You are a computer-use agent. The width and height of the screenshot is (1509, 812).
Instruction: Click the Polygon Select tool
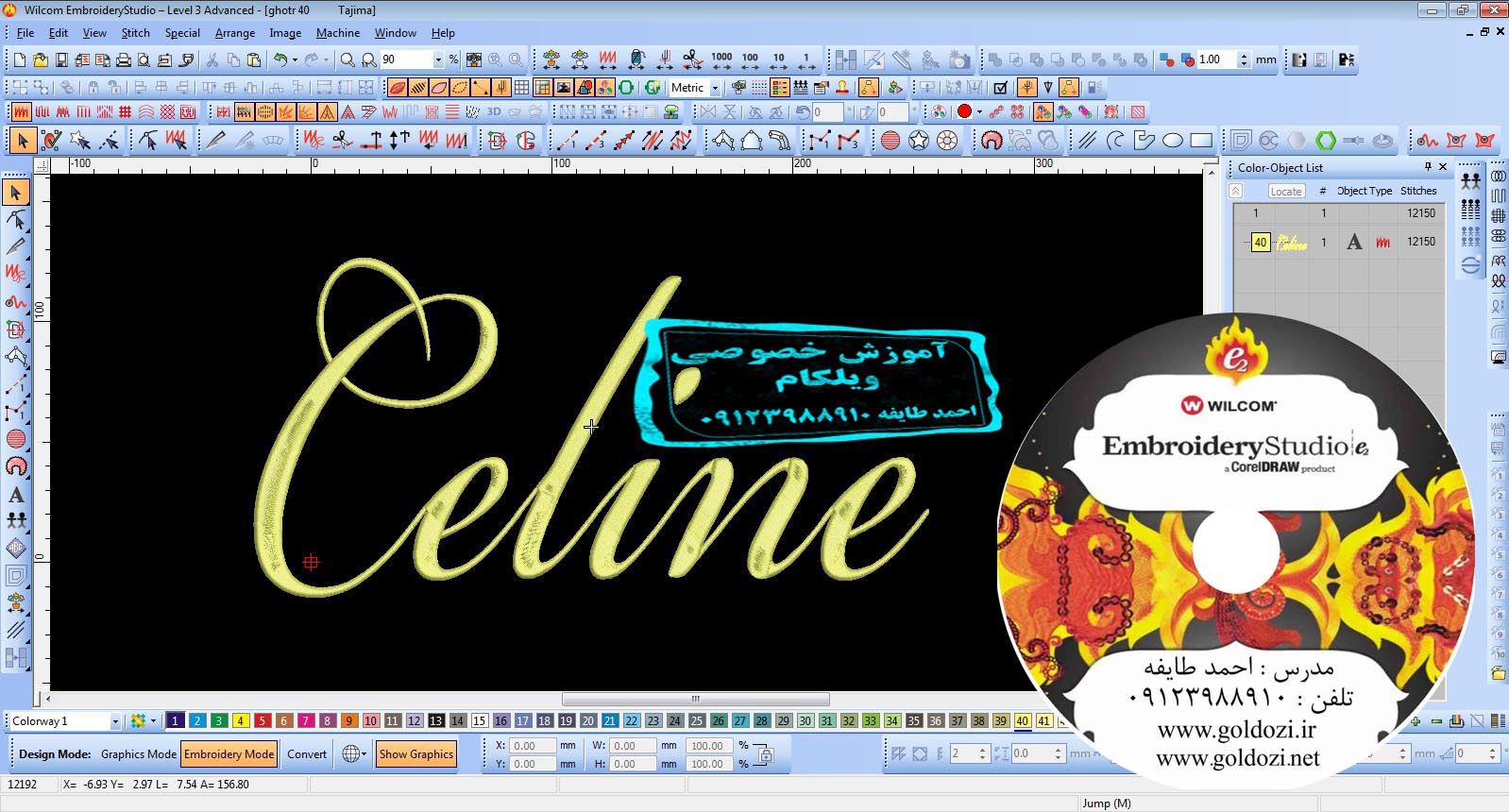(x=80, y=141)
